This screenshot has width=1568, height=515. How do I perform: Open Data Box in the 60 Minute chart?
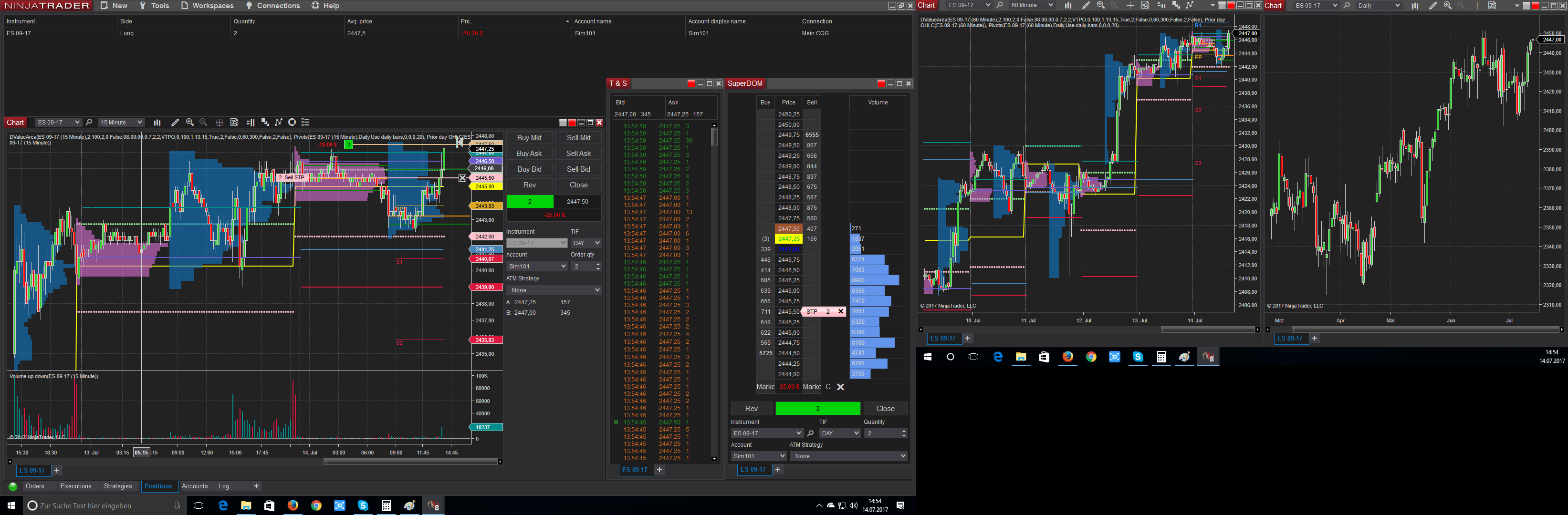pyautogui.click(x=1145, y=5)
